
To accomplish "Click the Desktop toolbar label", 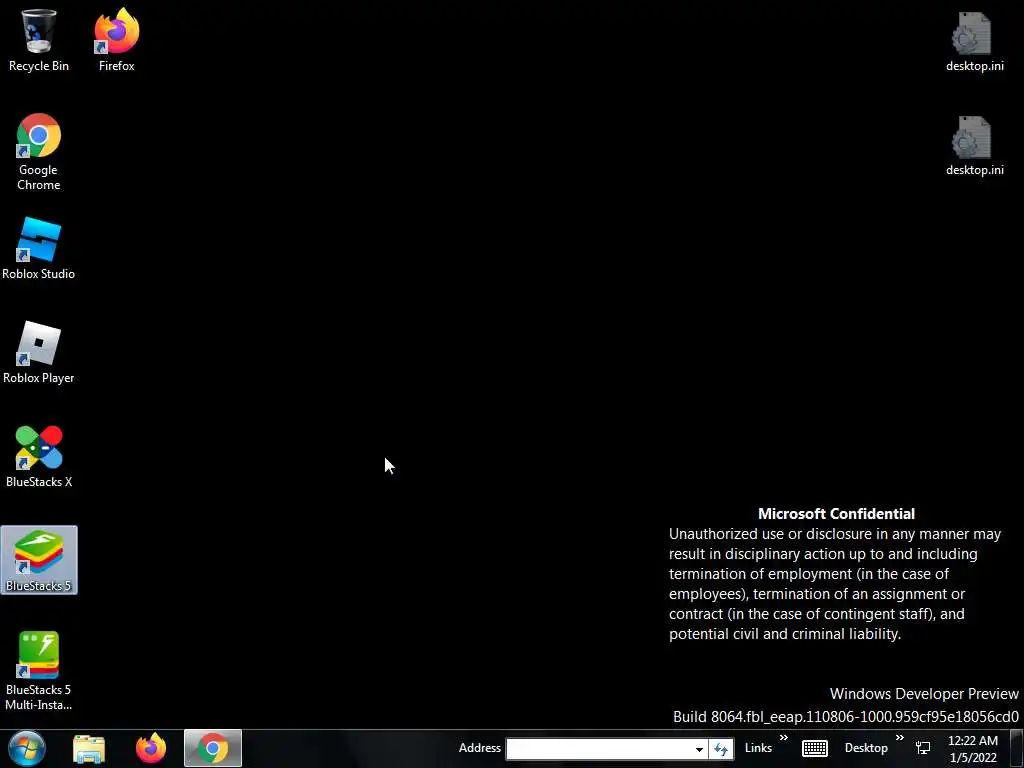I will (x=866, y=748).
